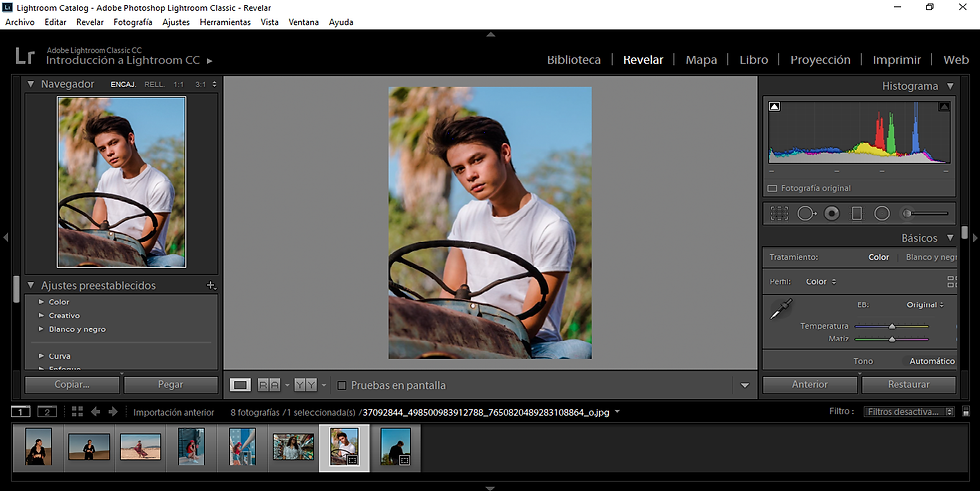Screen dimensions: 980x491
Task: Open the Herramientas menu
Action: (x=225, y=22)
